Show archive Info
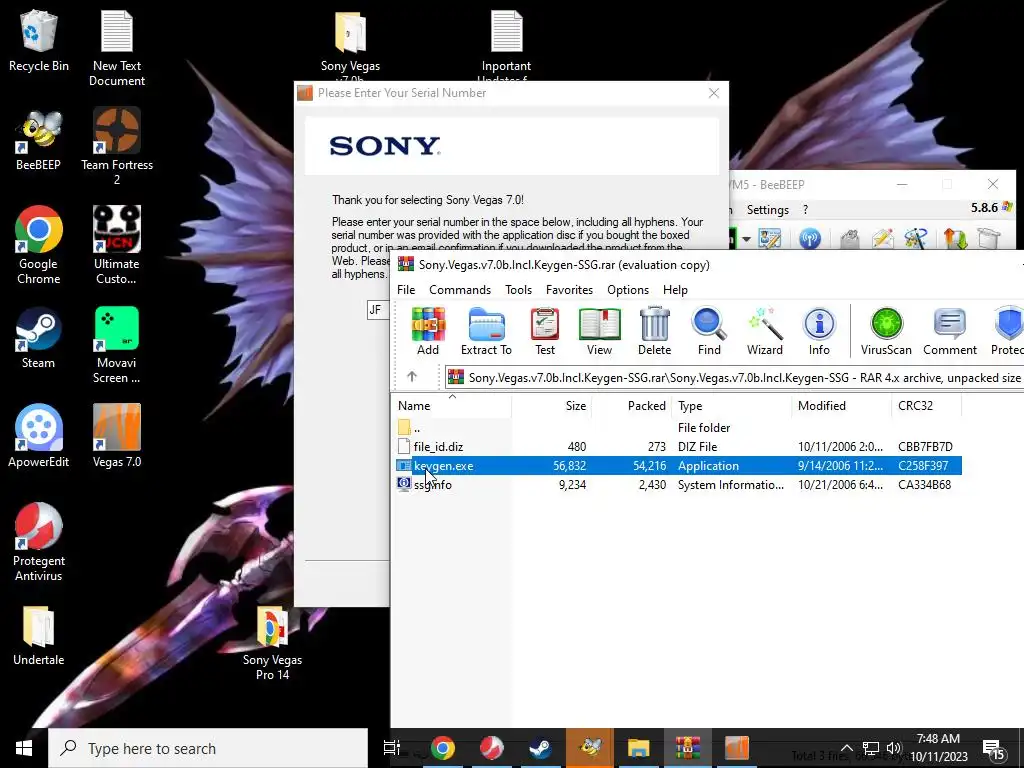 (x=819, y=332)
